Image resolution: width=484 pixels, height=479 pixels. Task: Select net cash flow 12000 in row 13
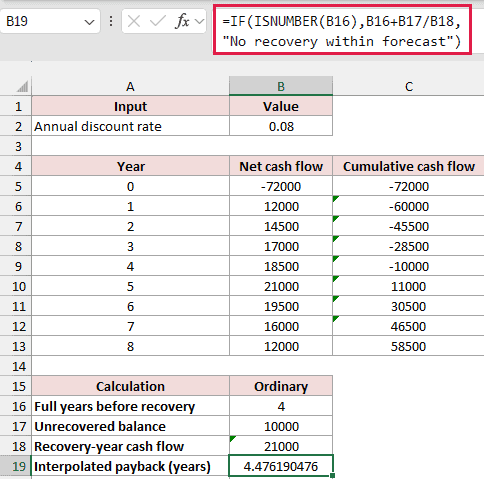point(281,346)
